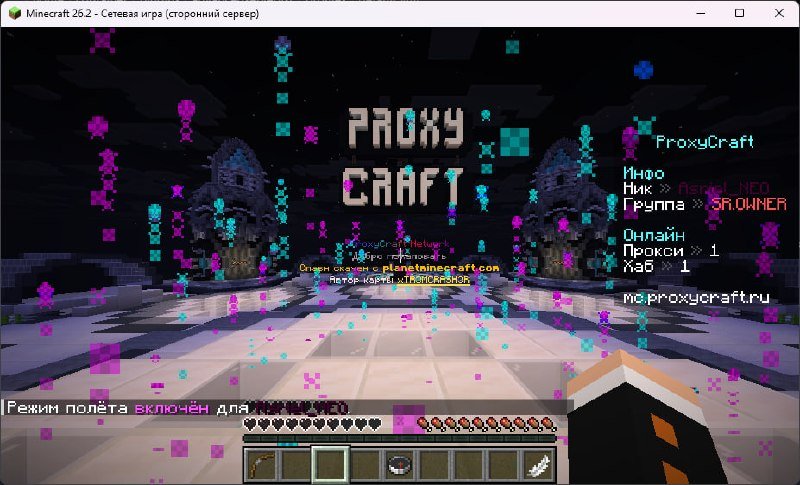Click the map author xTR3MCRA3H3R name
Image resolution: width=800 pixels, height=485 pixels.
(434, 280)
